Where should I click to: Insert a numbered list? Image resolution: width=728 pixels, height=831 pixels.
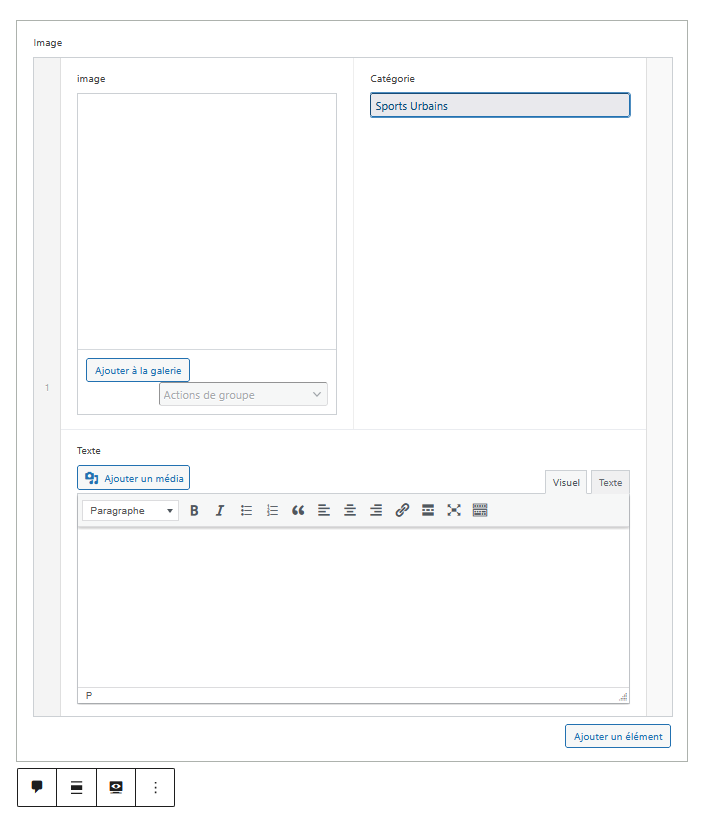tap(272, 510)
